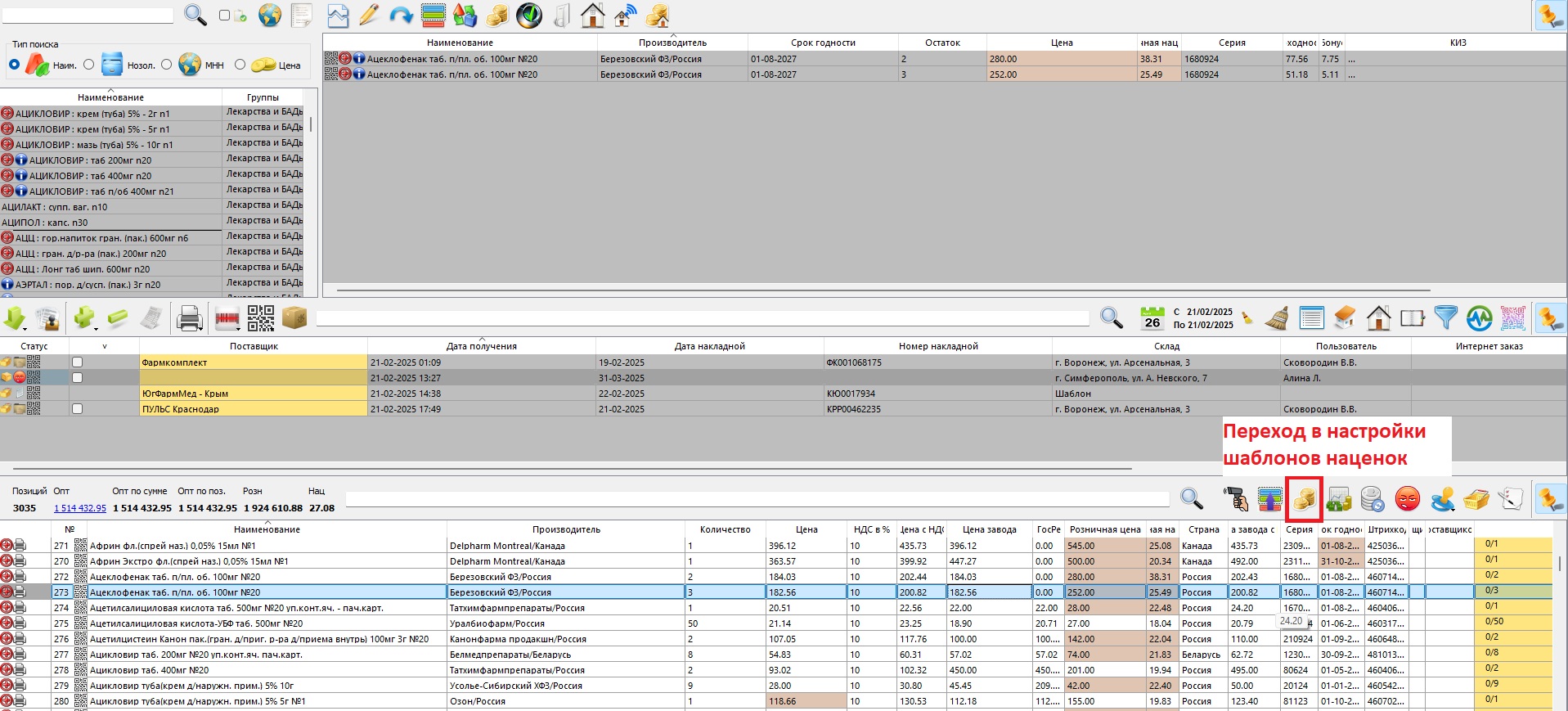This screenshot has width=1568, height=711.
Task: Click the 1 514 432.95 wholesale sum link
Action: [x=80, y=508]
